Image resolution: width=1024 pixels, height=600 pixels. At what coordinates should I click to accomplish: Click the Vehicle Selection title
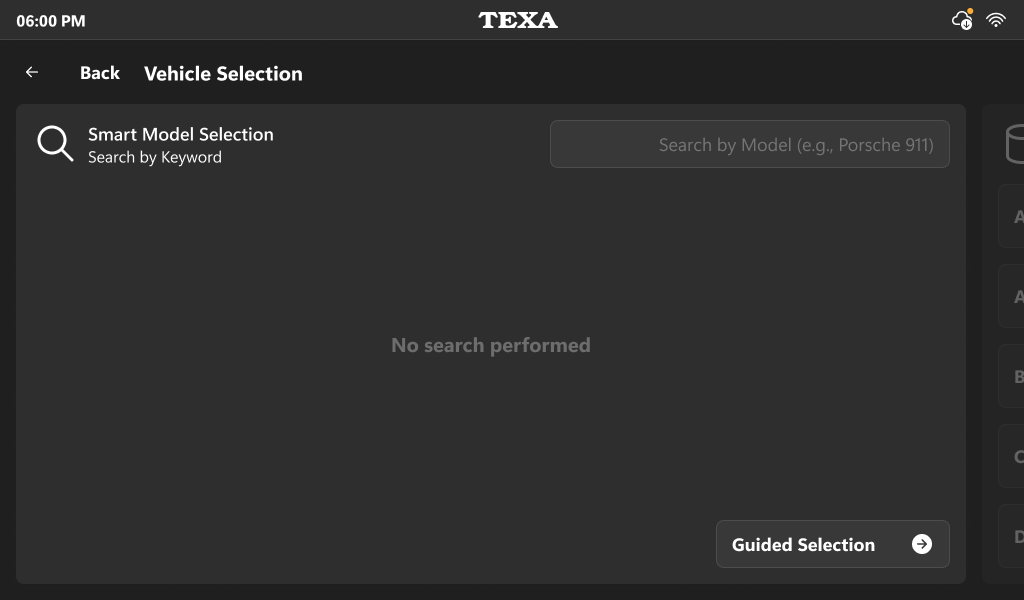click(x=223, y=73)
